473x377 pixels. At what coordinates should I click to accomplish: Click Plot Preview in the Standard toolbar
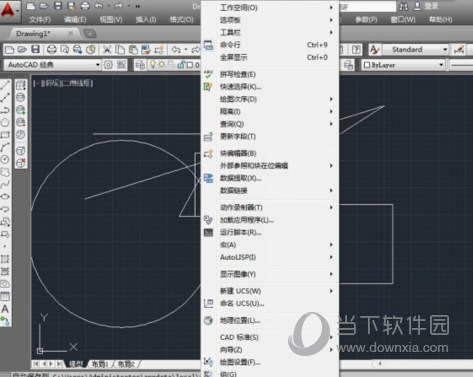tap(65, 50)
